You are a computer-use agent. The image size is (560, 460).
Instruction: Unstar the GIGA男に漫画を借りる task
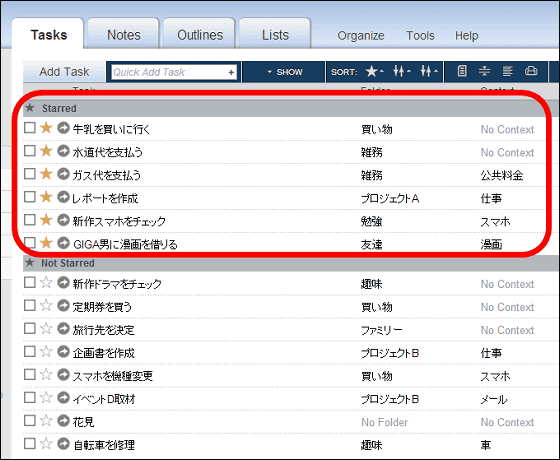pyautogui.click(x=46, y=243)
